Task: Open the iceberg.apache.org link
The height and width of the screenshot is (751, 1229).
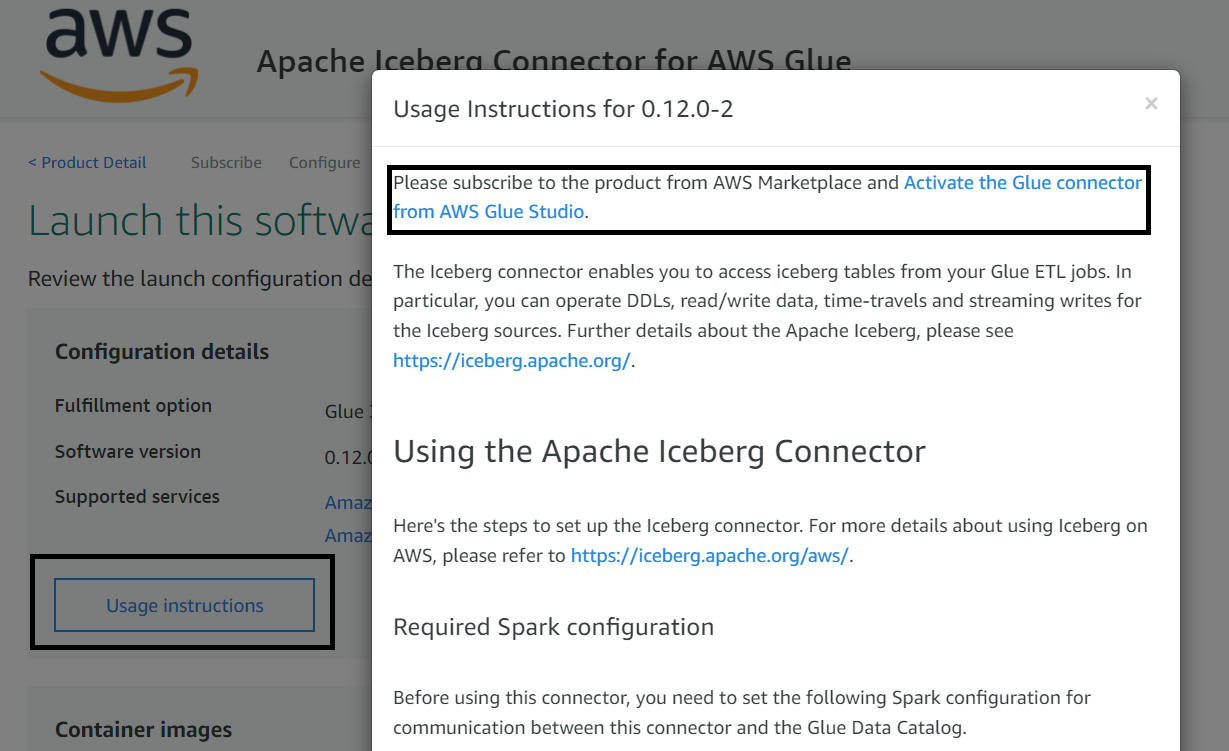Action: pyautogui.click(x=512, y=361)
